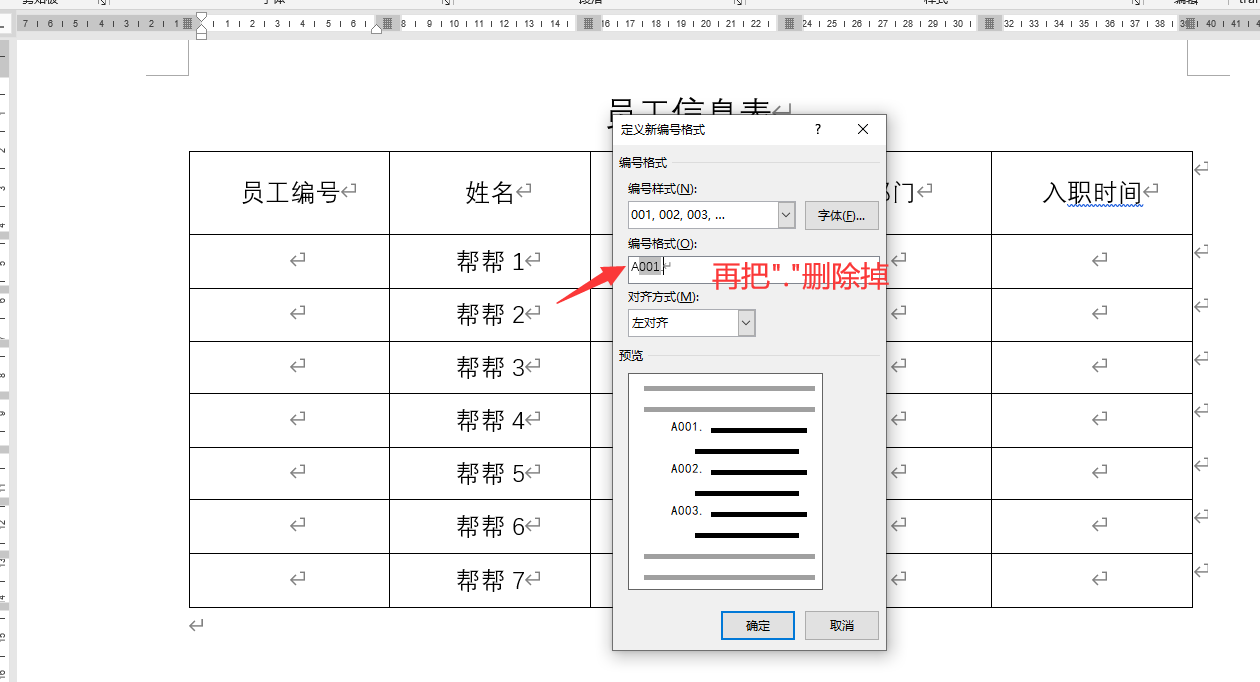Click the numbering preview box
This screenshot has height=682, width=1260.
pos(725,481)
